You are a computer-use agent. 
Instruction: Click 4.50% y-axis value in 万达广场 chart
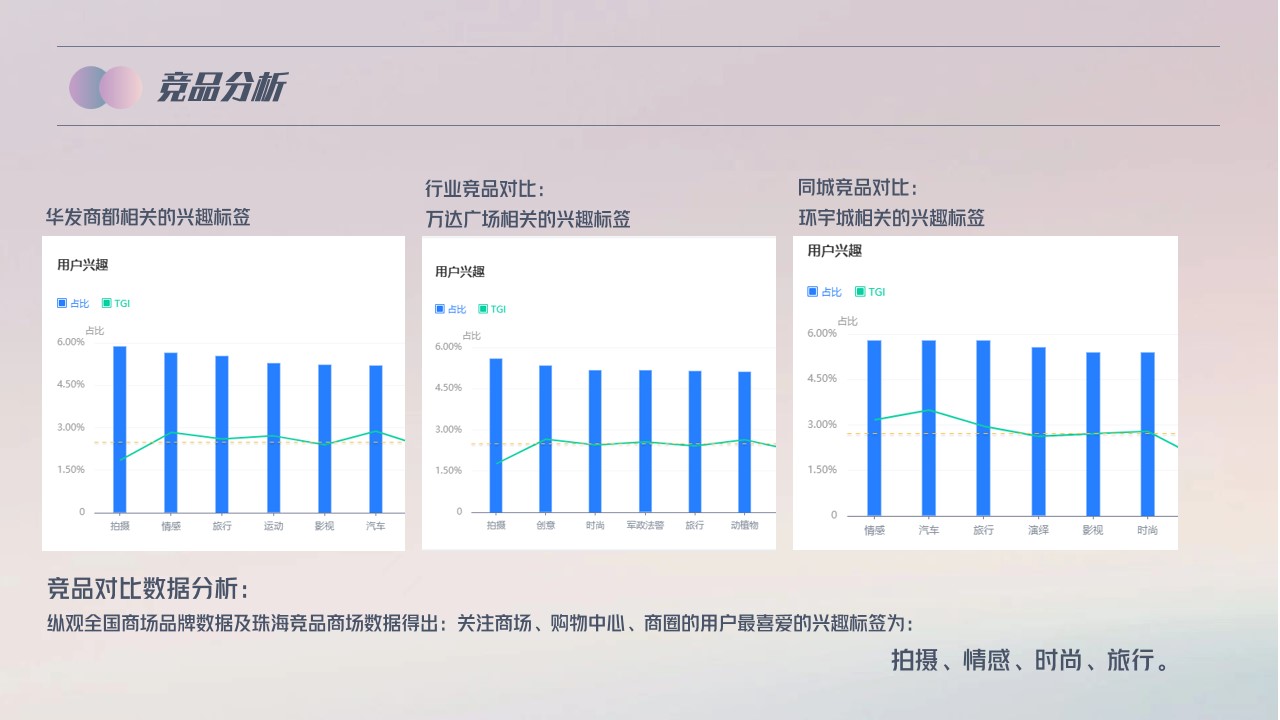tap(448, 388)
